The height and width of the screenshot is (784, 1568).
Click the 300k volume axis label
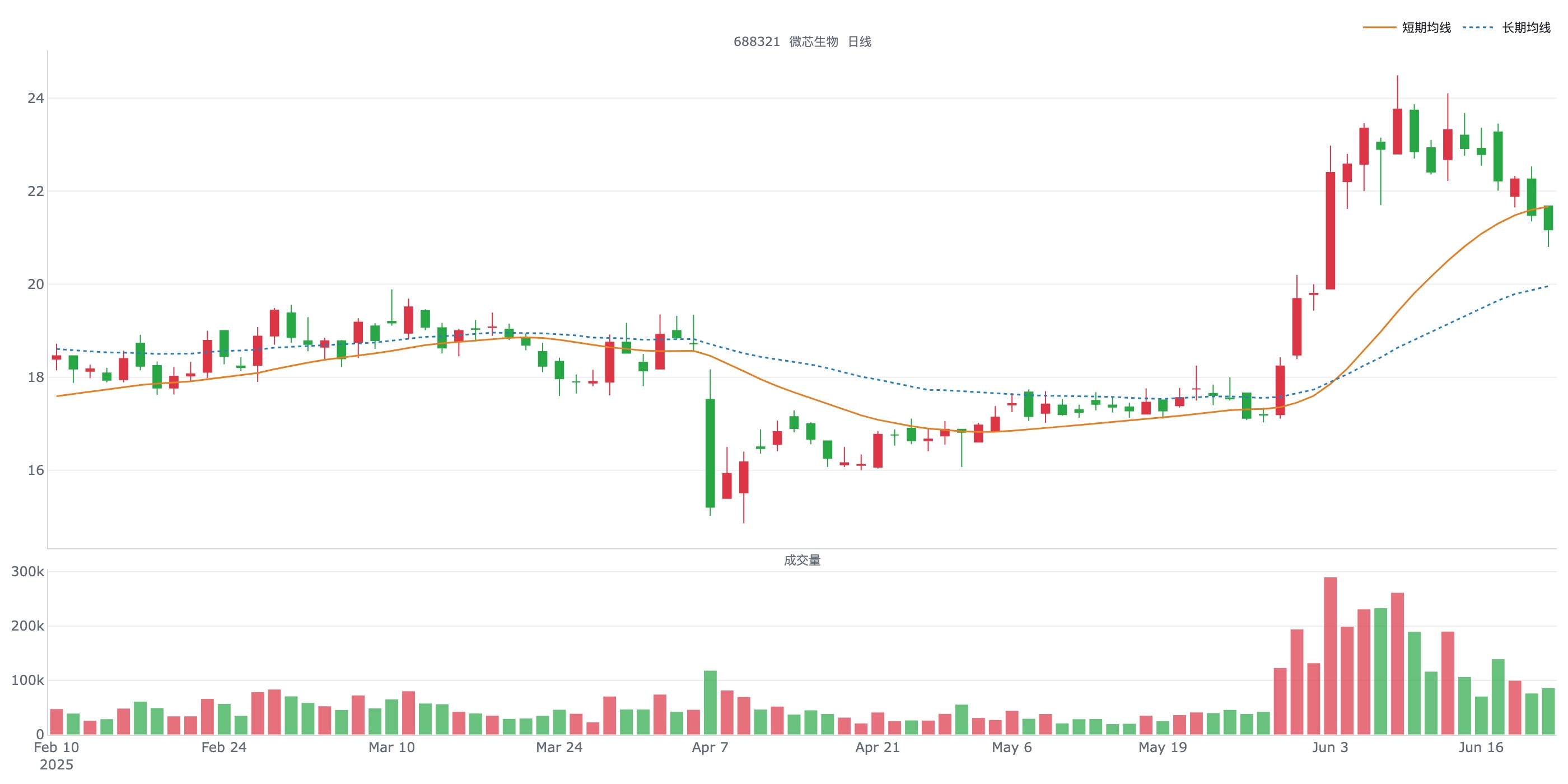[x=27, y=572]
